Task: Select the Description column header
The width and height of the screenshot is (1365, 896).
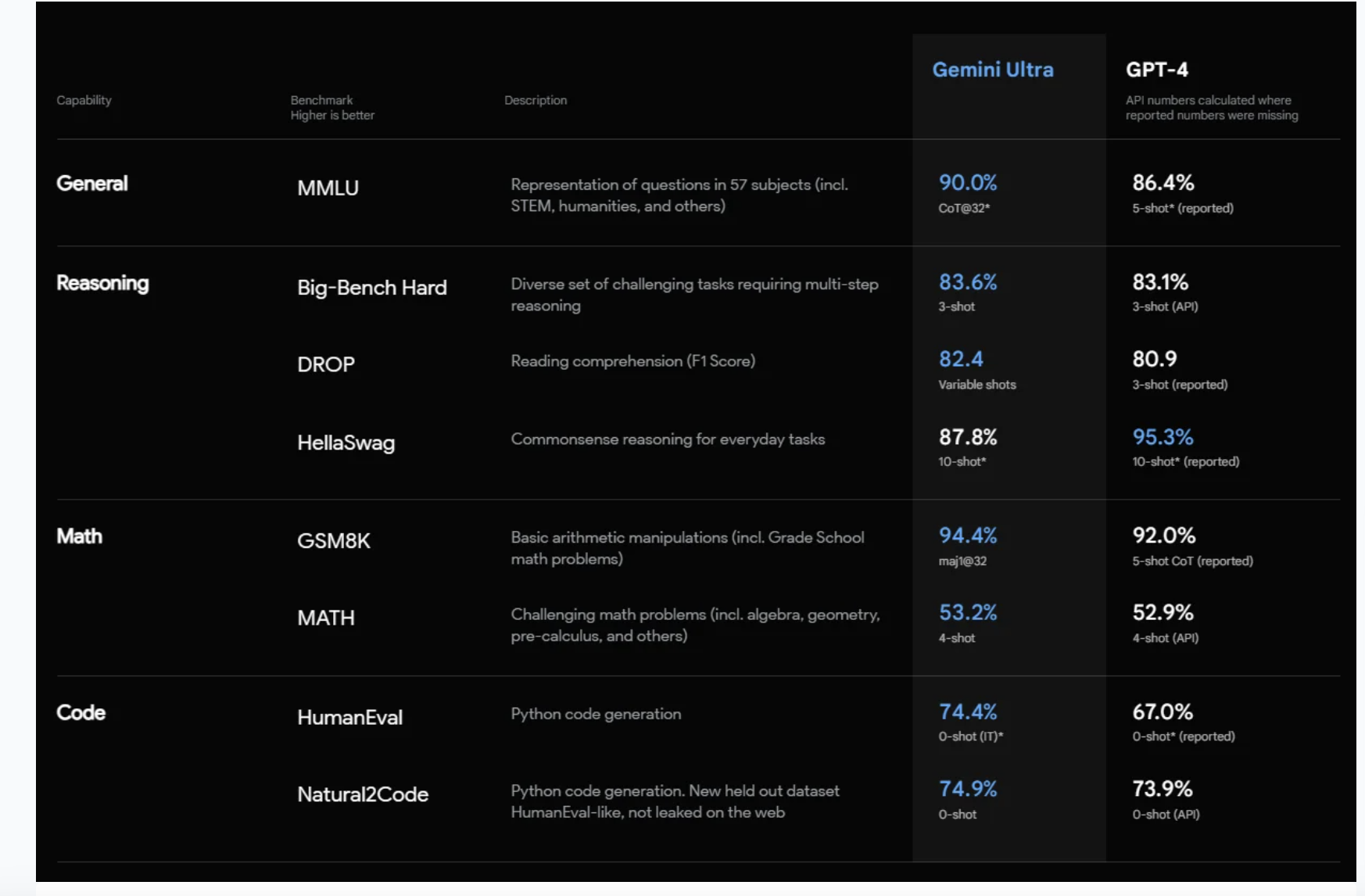Action: (x=536, y=100)
